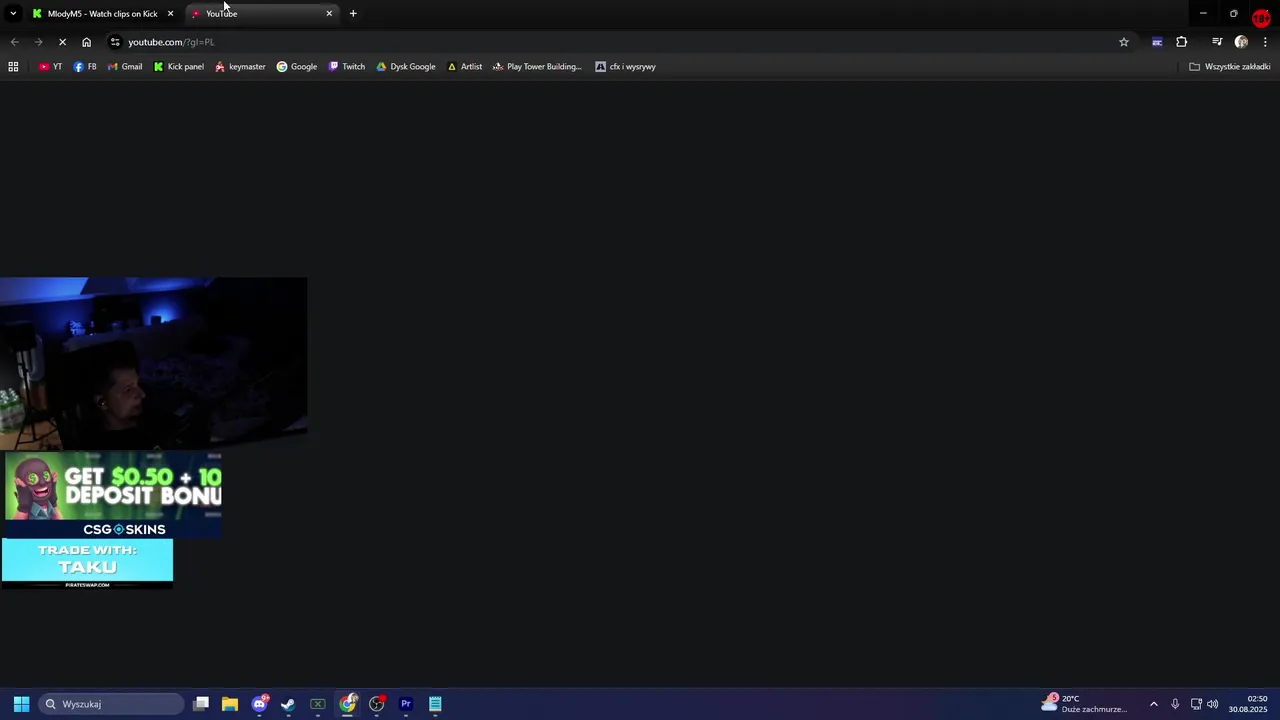Stop loading the page
1280x720 pixels.
click(x=62, y=42)
